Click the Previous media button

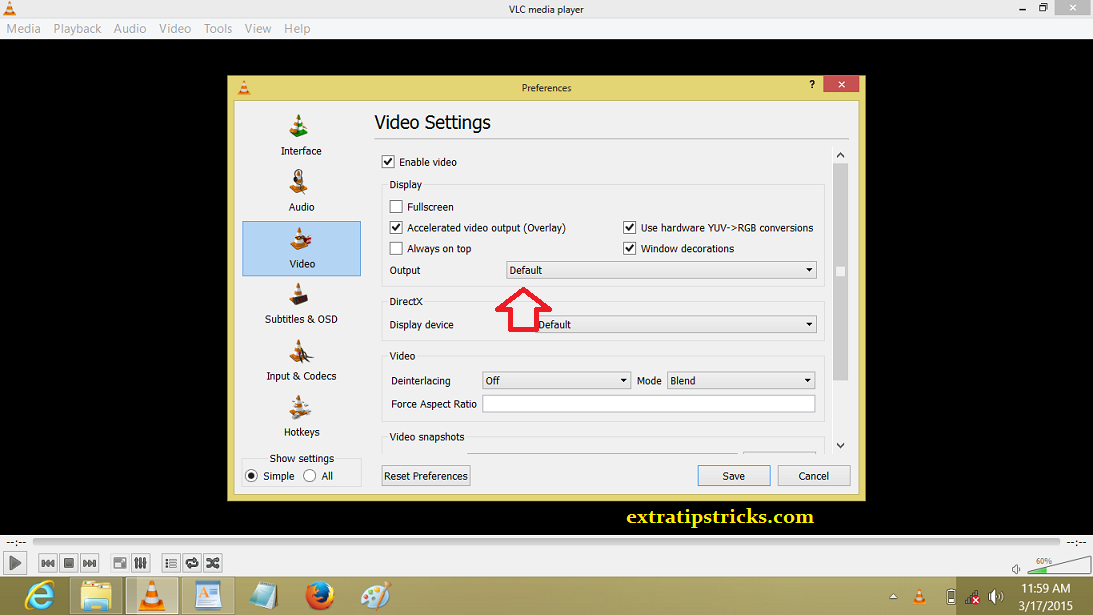click(47, 563)
